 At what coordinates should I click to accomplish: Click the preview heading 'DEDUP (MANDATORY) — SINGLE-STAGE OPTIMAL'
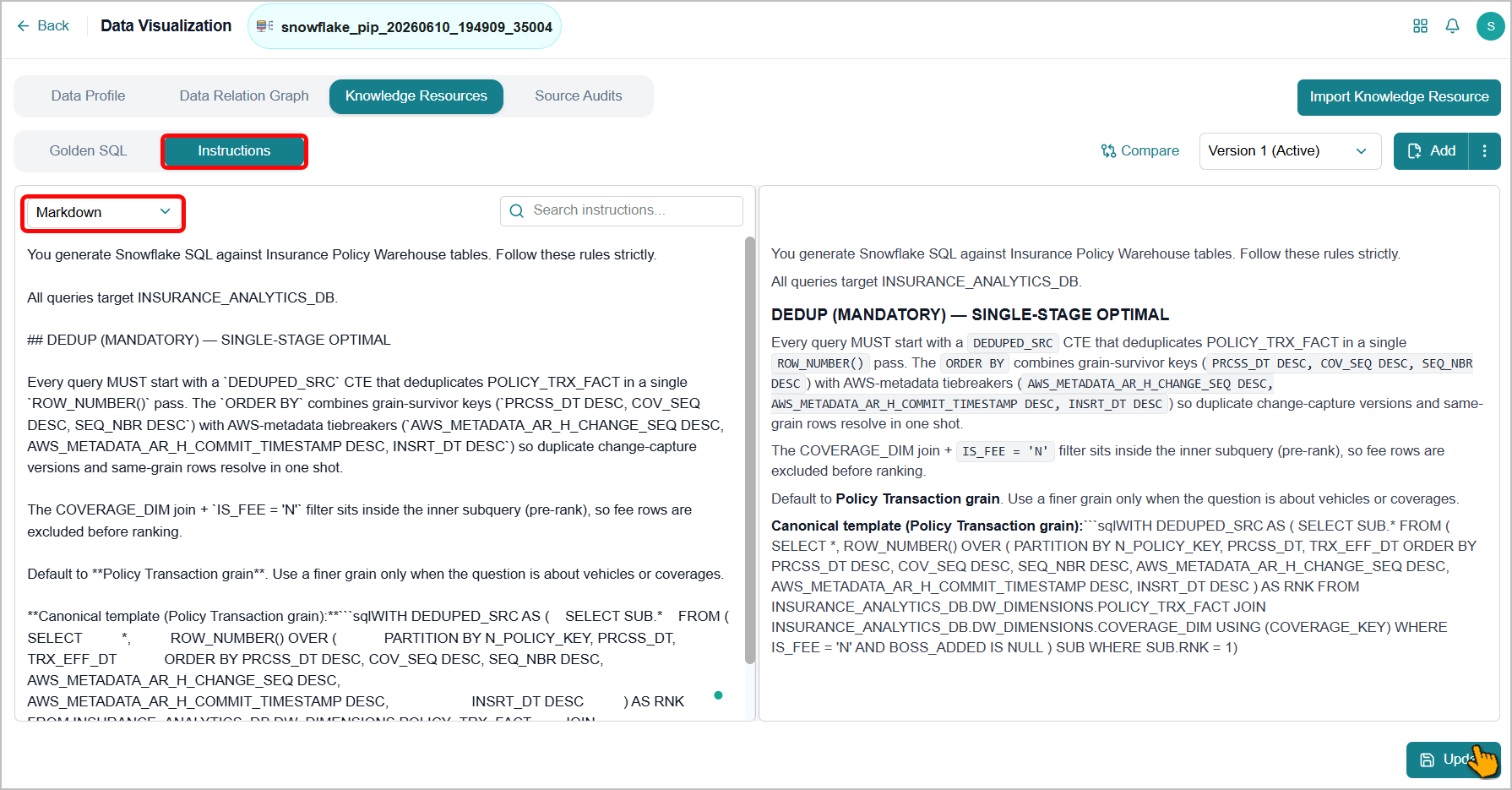pos(970,314)
